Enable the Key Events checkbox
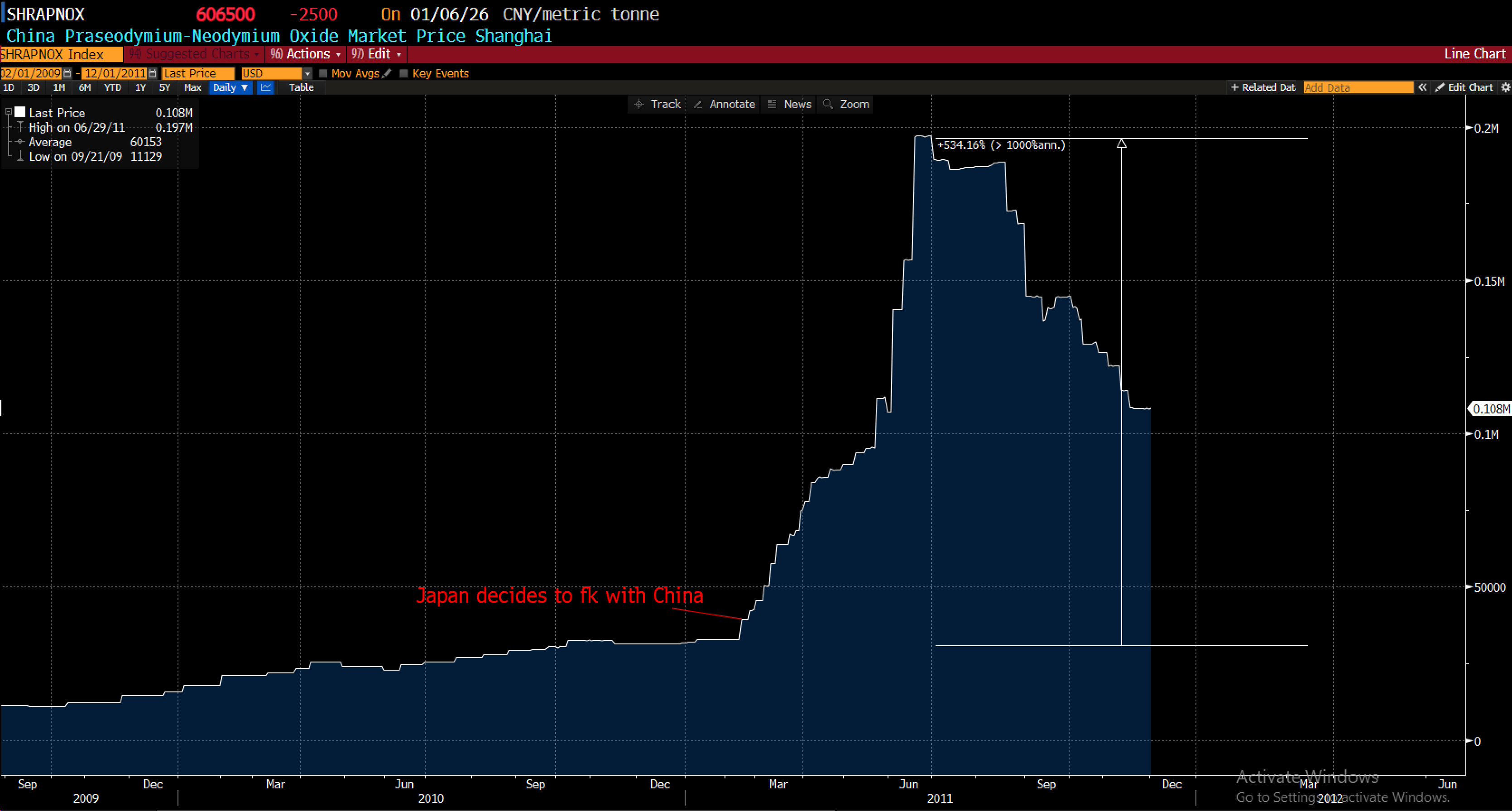 404,73
